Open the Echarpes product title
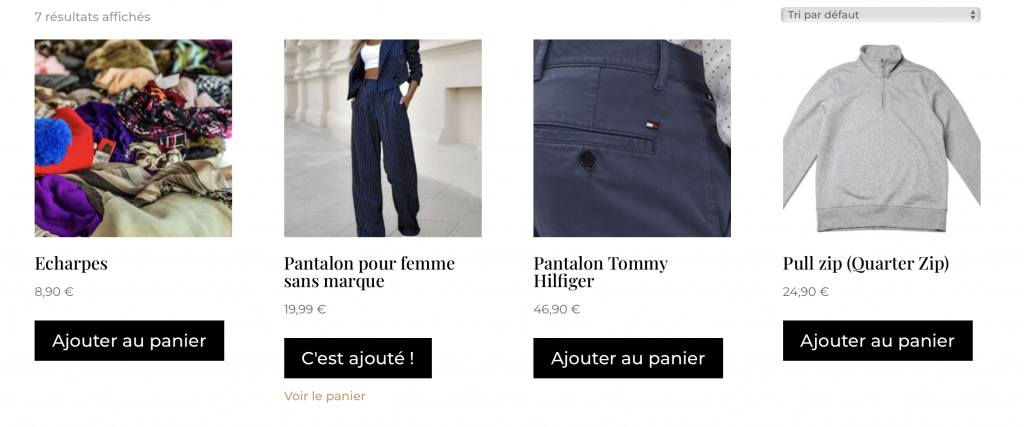The width and height of the screenshot is (1024, 427). 71,264
